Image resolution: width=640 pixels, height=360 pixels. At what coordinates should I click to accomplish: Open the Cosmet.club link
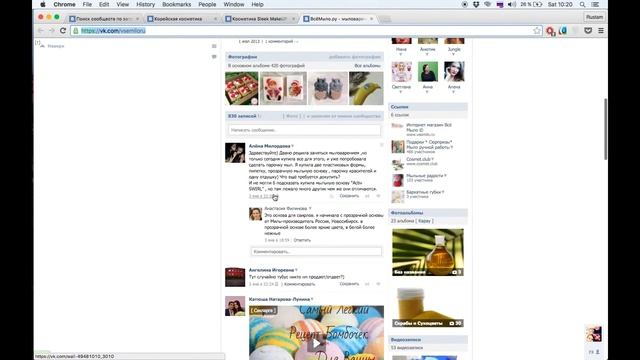pos(418,159)
